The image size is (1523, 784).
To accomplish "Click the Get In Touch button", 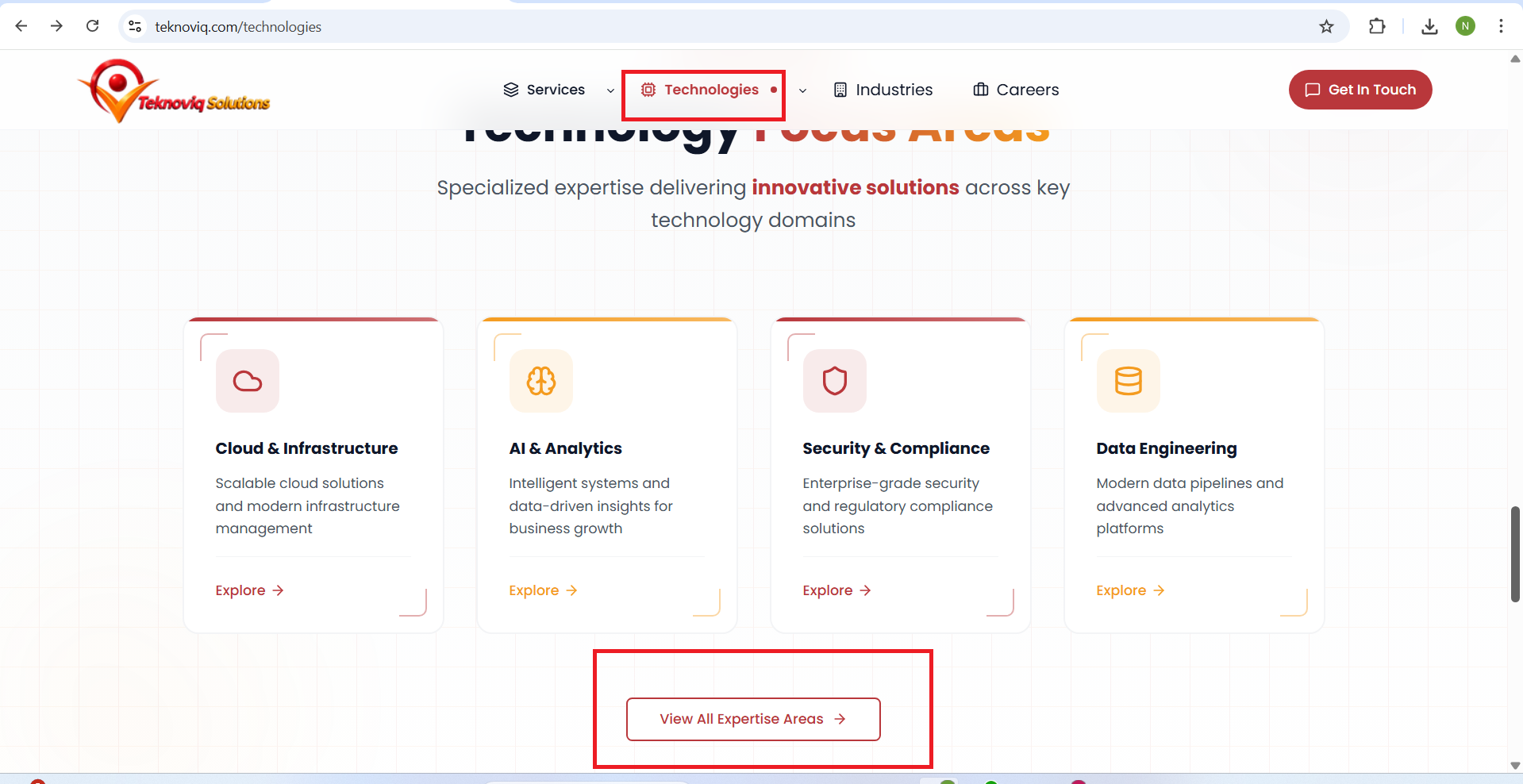I will coord(1360,90).
